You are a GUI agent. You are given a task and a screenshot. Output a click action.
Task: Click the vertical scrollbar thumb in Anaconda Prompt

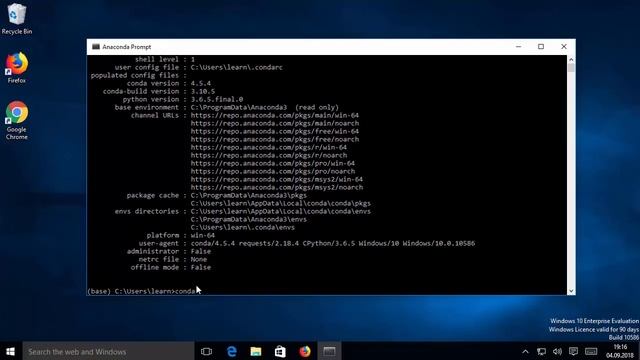[571, 68]
